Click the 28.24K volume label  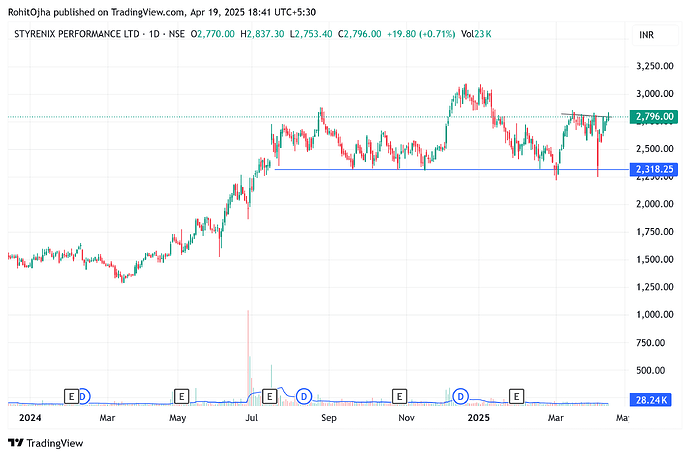point(651,400)
